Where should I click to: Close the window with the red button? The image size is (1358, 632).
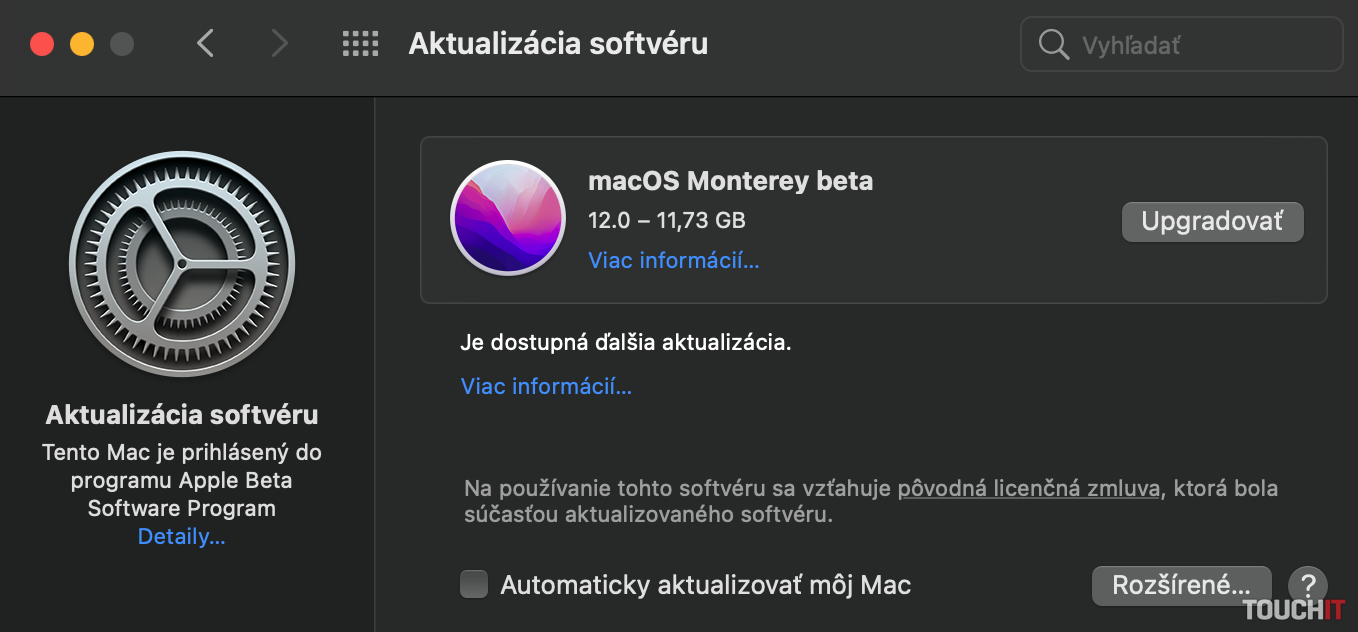[x=42, y=44]
